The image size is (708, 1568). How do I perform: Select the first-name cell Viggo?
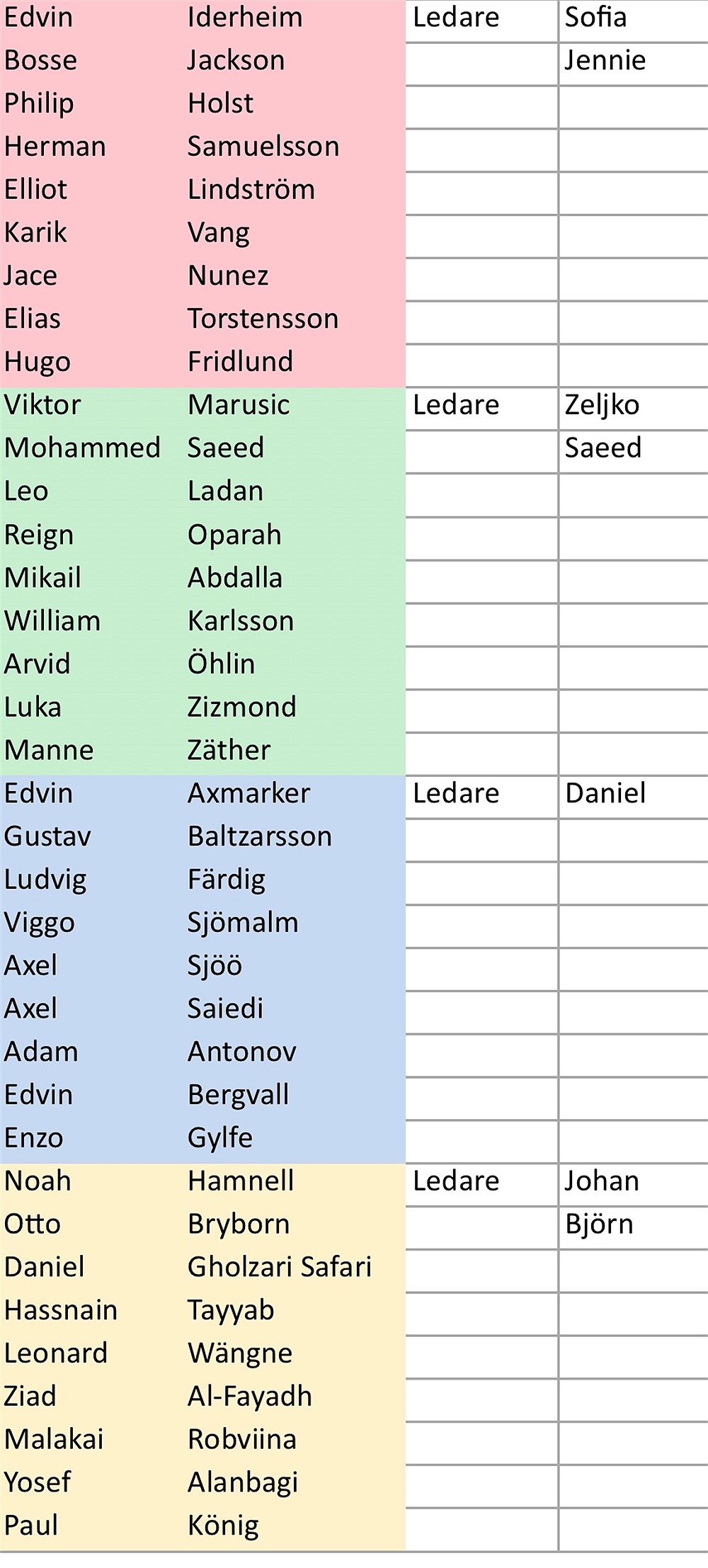(x=40, y=923)
